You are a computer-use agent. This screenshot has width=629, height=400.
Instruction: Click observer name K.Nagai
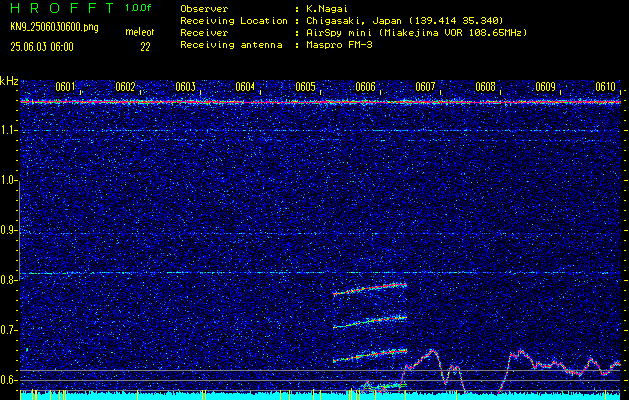pos(325,8)
